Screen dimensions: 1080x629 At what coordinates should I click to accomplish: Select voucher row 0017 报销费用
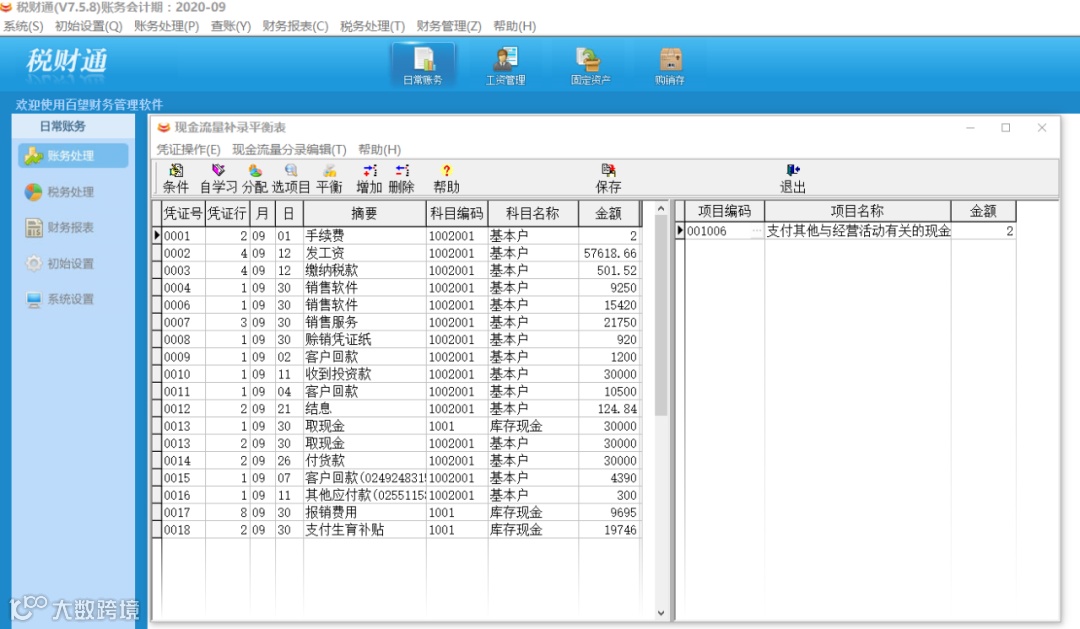399,512
